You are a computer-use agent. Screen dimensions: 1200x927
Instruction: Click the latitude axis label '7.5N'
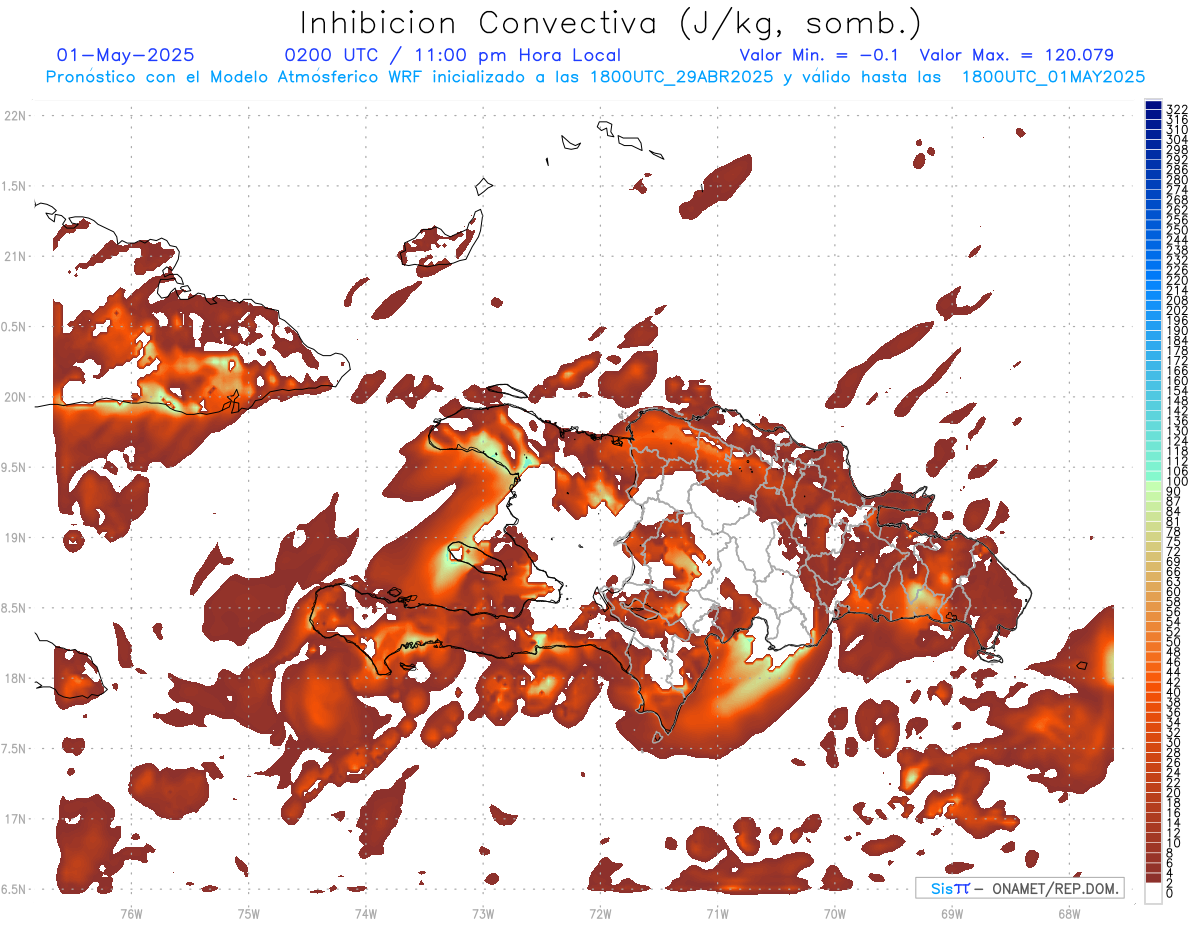pos(15,749)
